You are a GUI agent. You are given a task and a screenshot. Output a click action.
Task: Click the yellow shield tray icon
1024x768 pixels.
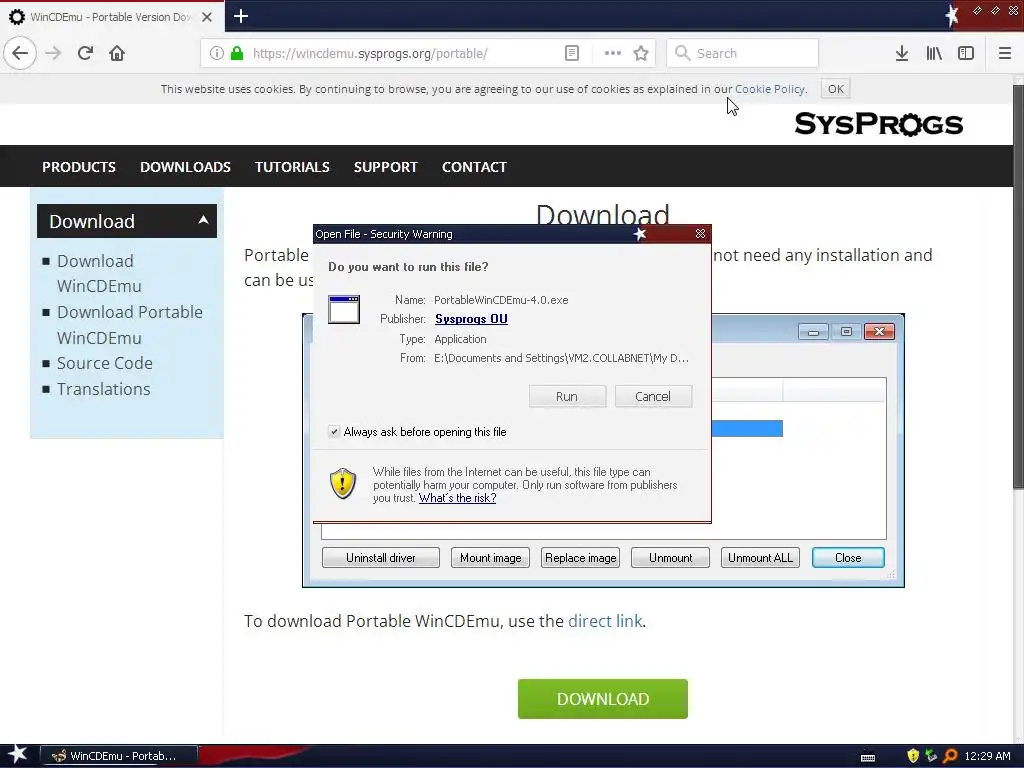click(x=913, y=756)
